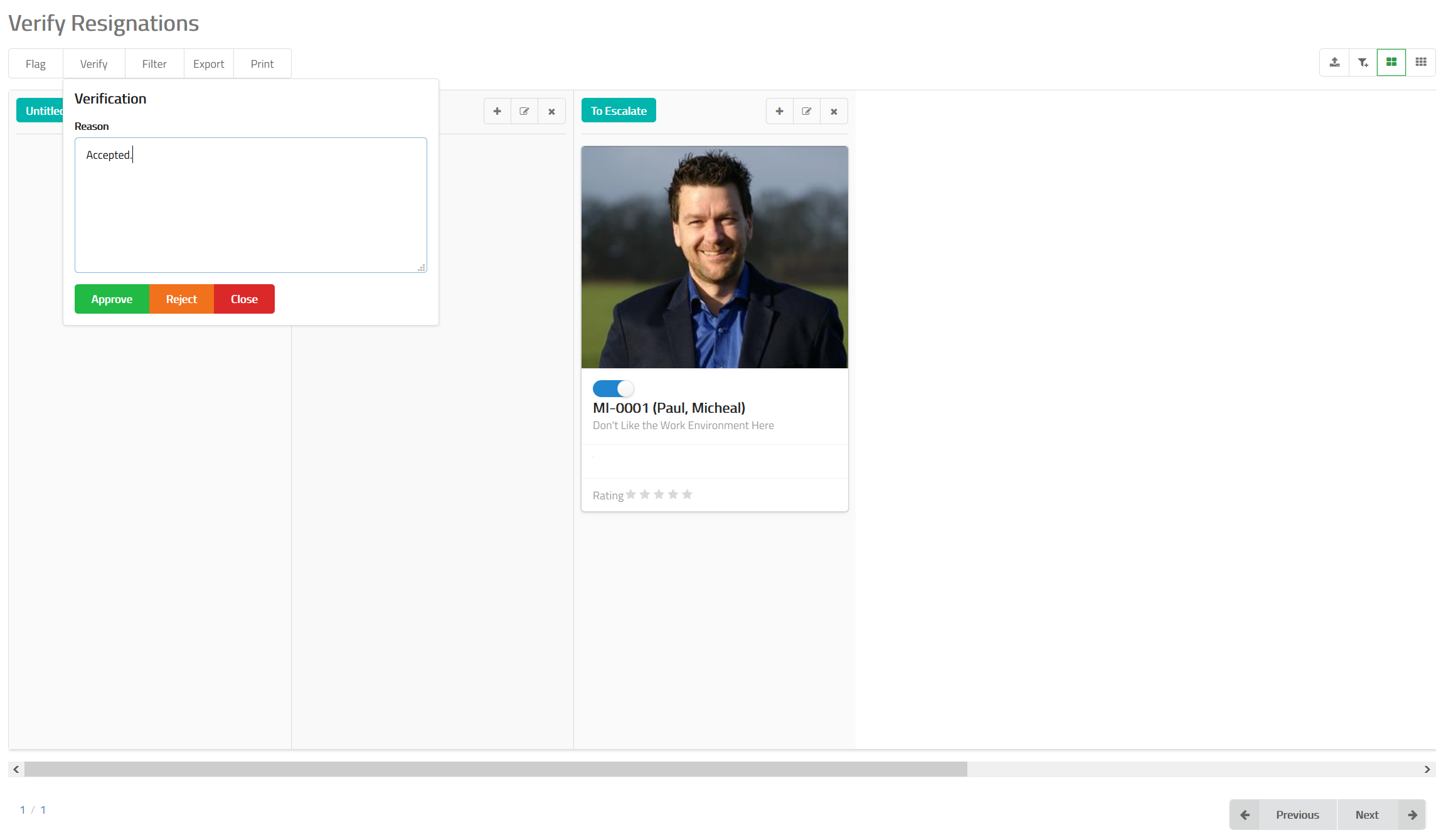Set rating to five stars
1446x840 pixels.
[687, 494]
